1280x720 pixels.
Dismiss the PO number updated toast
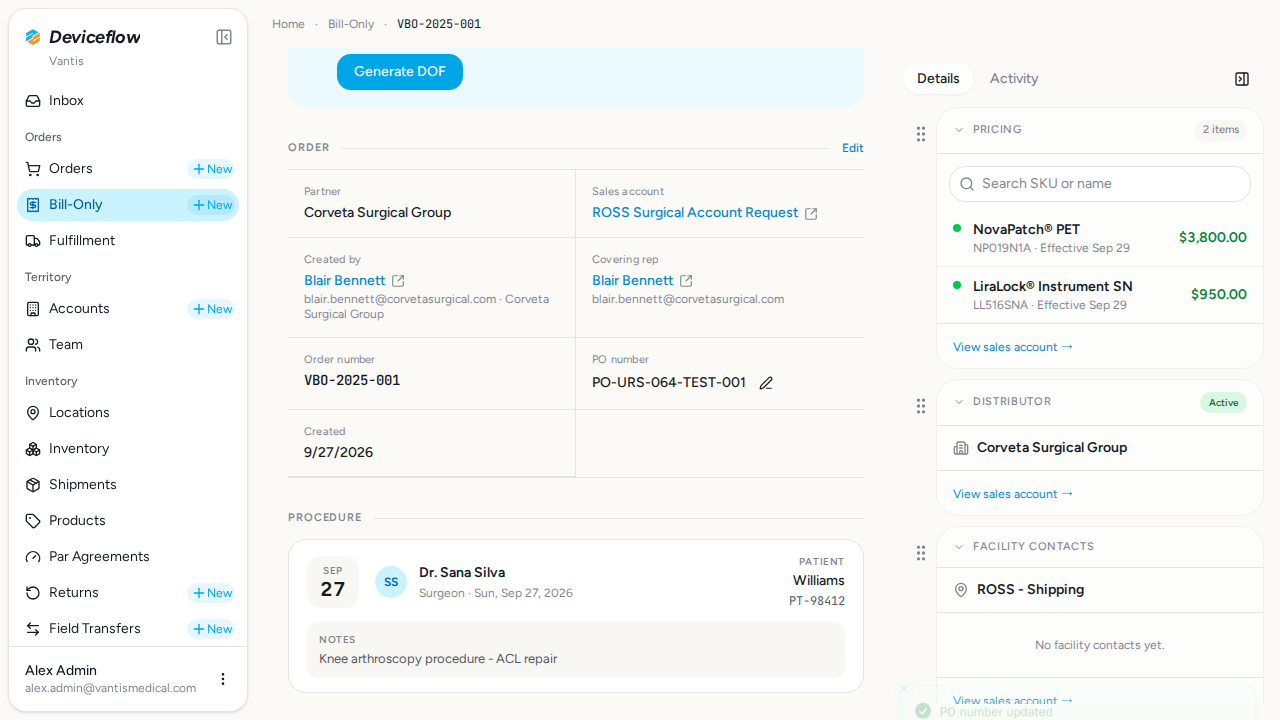coord(904,689)
